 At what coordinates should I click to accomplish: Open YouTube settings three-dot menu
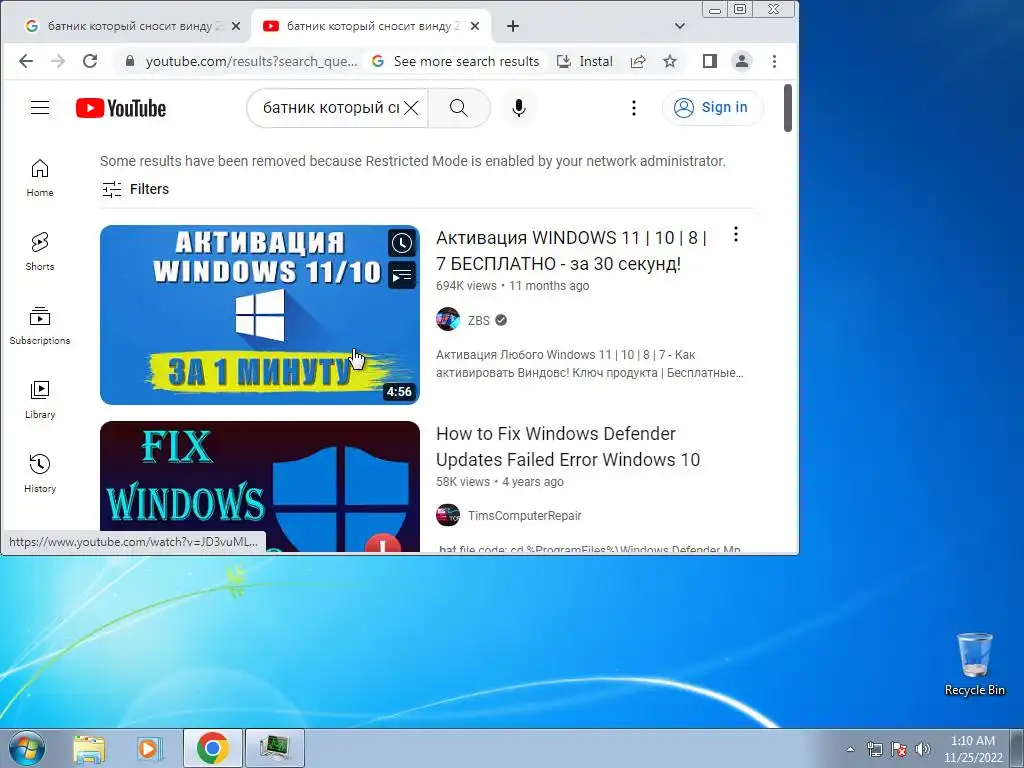pos(633,108)
